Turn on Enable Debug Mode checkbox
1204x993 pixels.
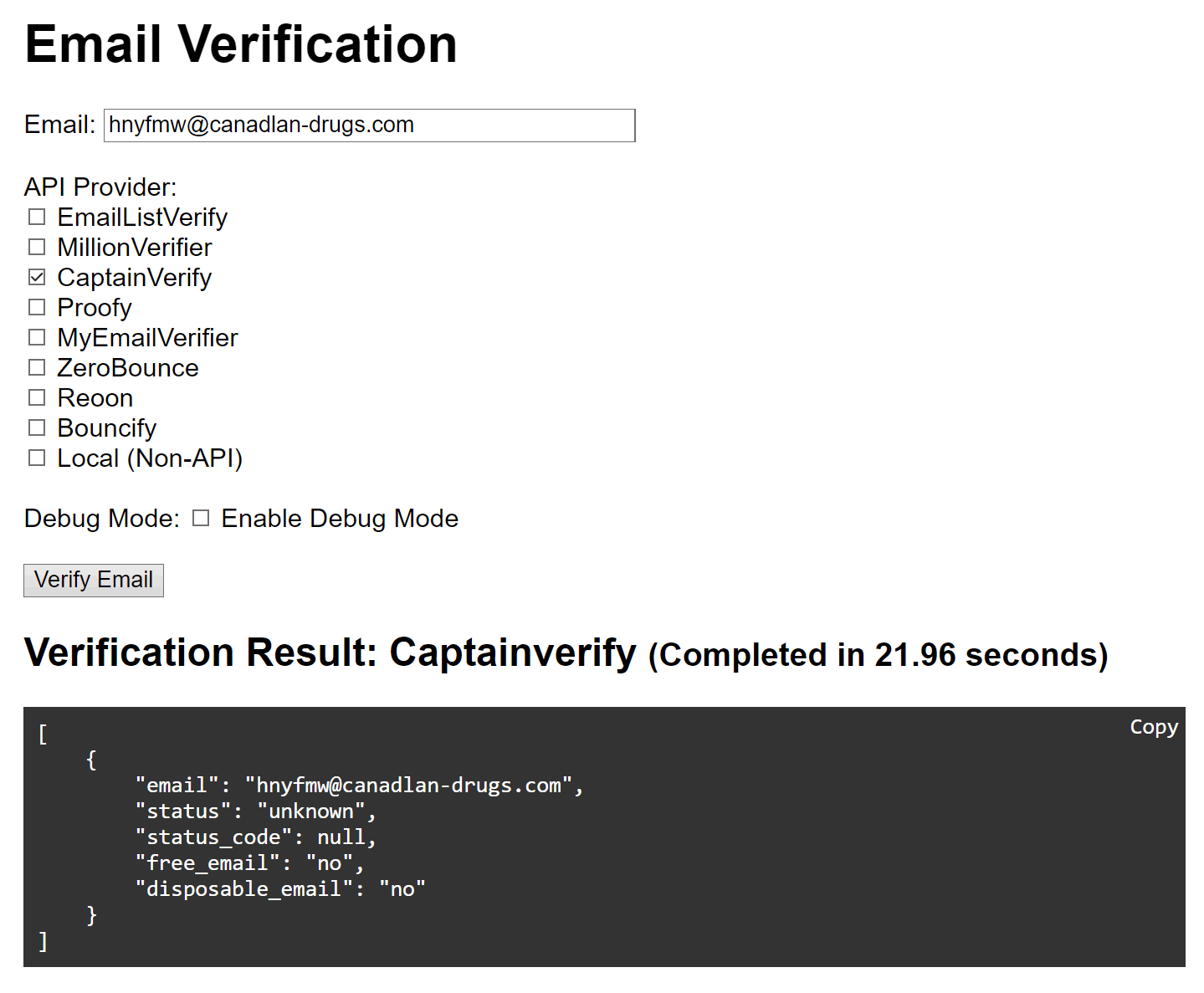point(201,519)
